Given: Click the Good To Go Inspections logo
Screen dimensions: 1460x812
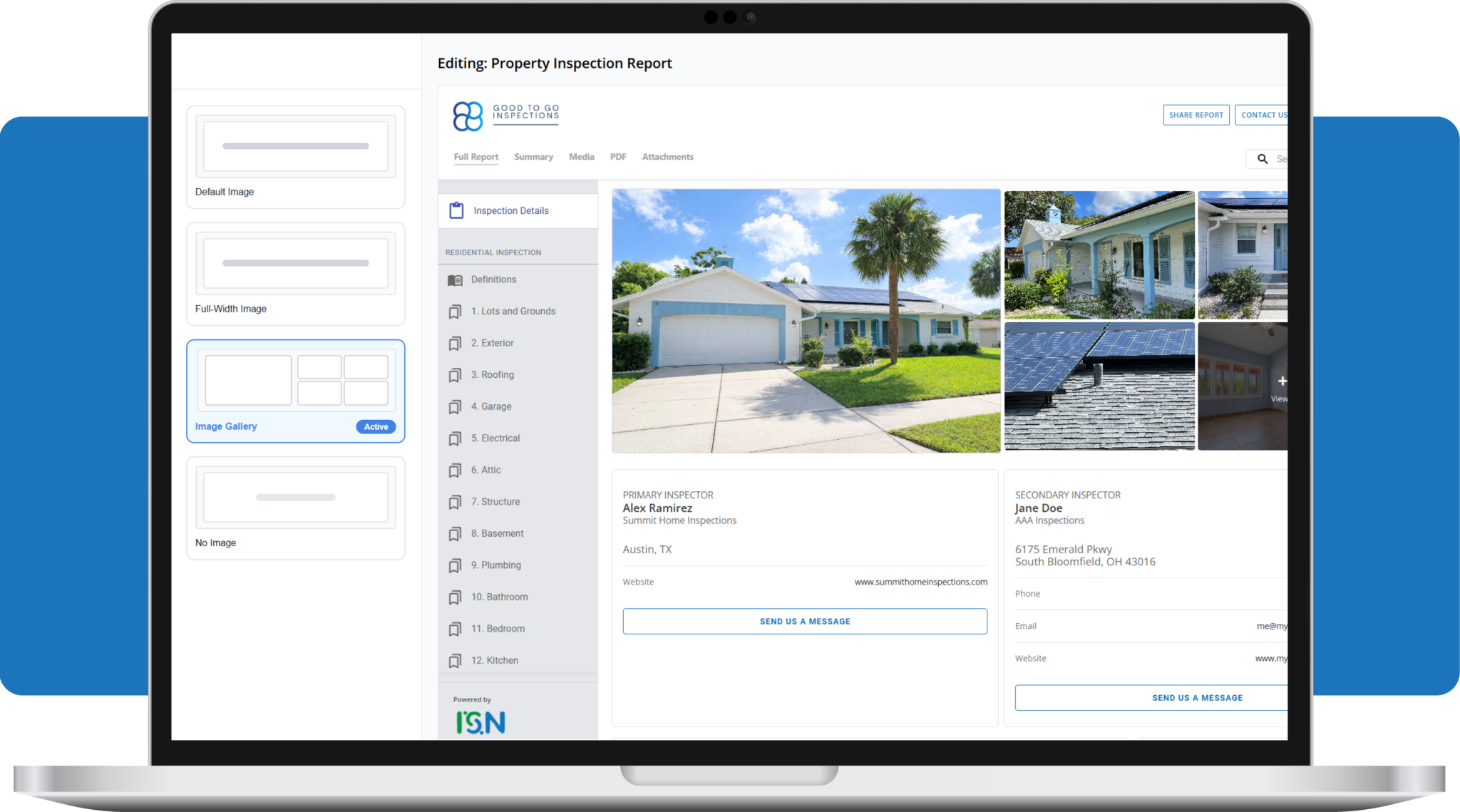Looking at the screenshot, I should click(506, 115).
